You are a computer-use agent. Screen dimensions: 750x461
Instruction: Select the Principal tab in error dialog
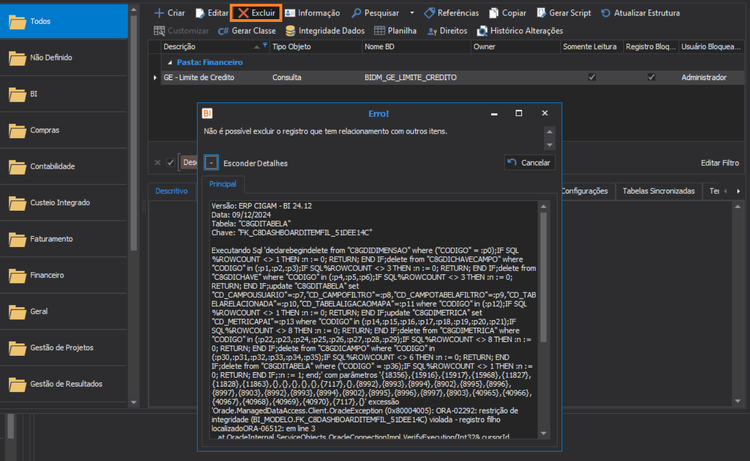(222, 184)
